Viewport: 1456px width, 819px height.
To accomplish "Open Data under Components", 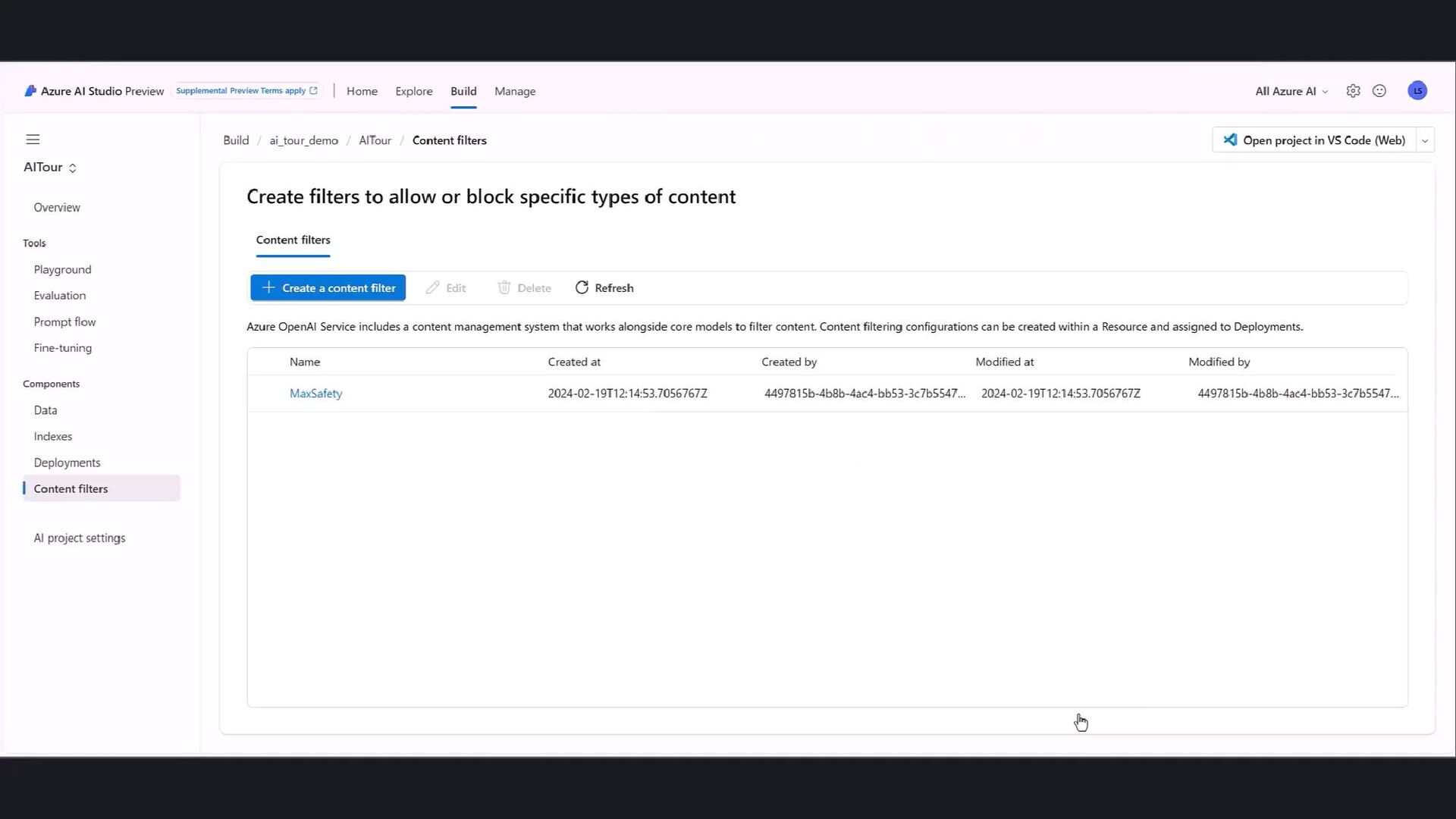I will (x=45, y=409).
